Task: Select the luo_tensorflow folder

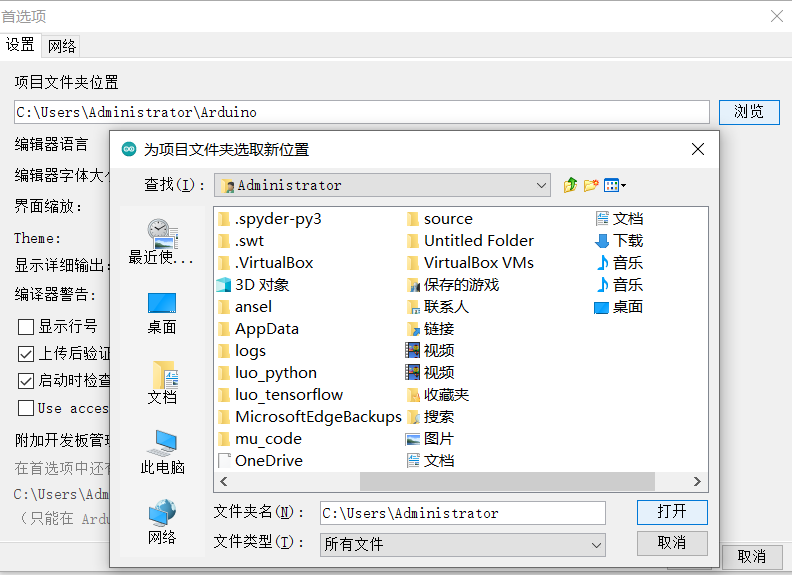Action: tap(288, 395)
